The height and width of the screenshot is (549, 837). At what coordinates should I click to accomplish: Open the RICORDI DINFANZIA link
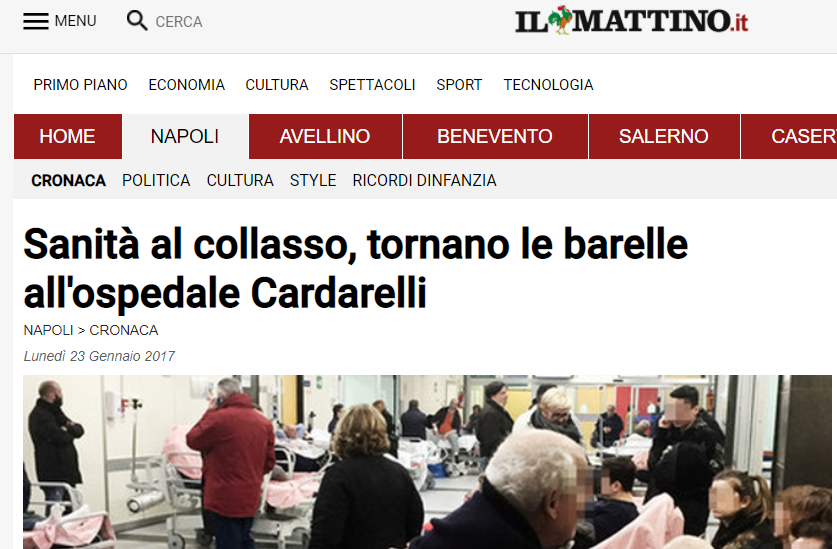(424, 181)
